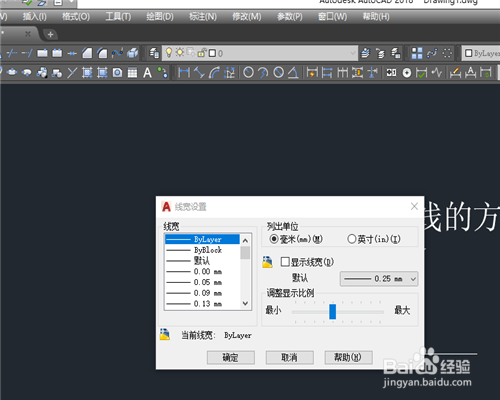The image size is (500, 400).
Task: Select 0.00 mm lineweight
Action: pos(202,271)
